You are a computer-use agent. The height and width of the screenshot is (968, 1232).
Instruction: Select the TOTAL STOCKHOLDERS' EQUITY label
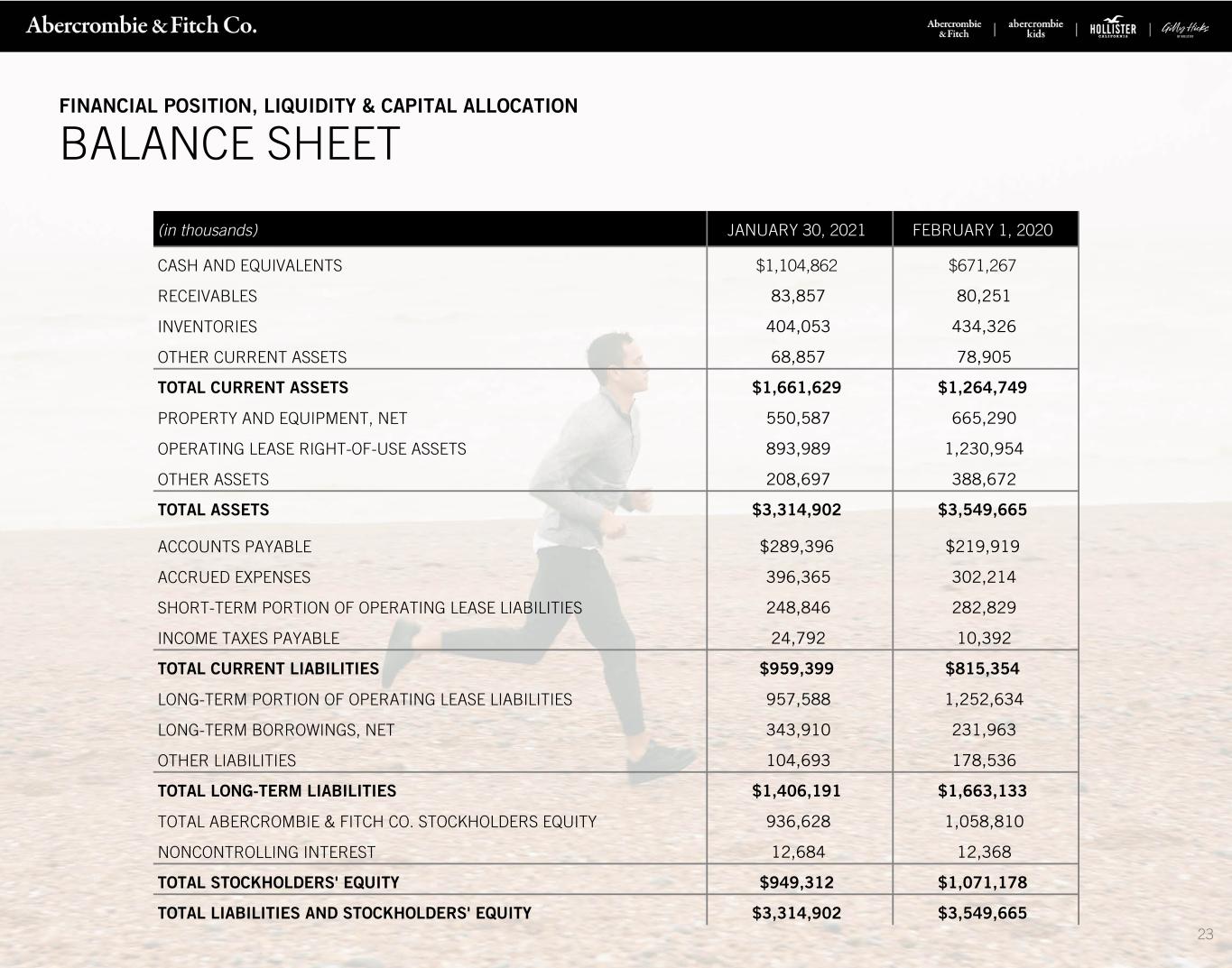tap(278, 883)
